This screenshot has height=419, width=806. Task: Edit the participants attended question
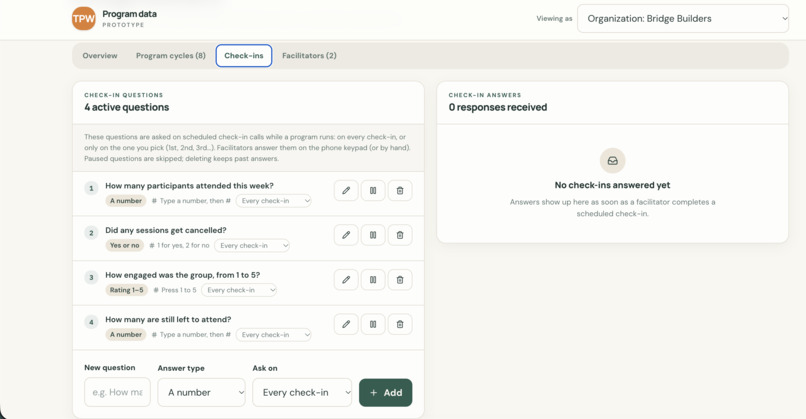point(346,191)
